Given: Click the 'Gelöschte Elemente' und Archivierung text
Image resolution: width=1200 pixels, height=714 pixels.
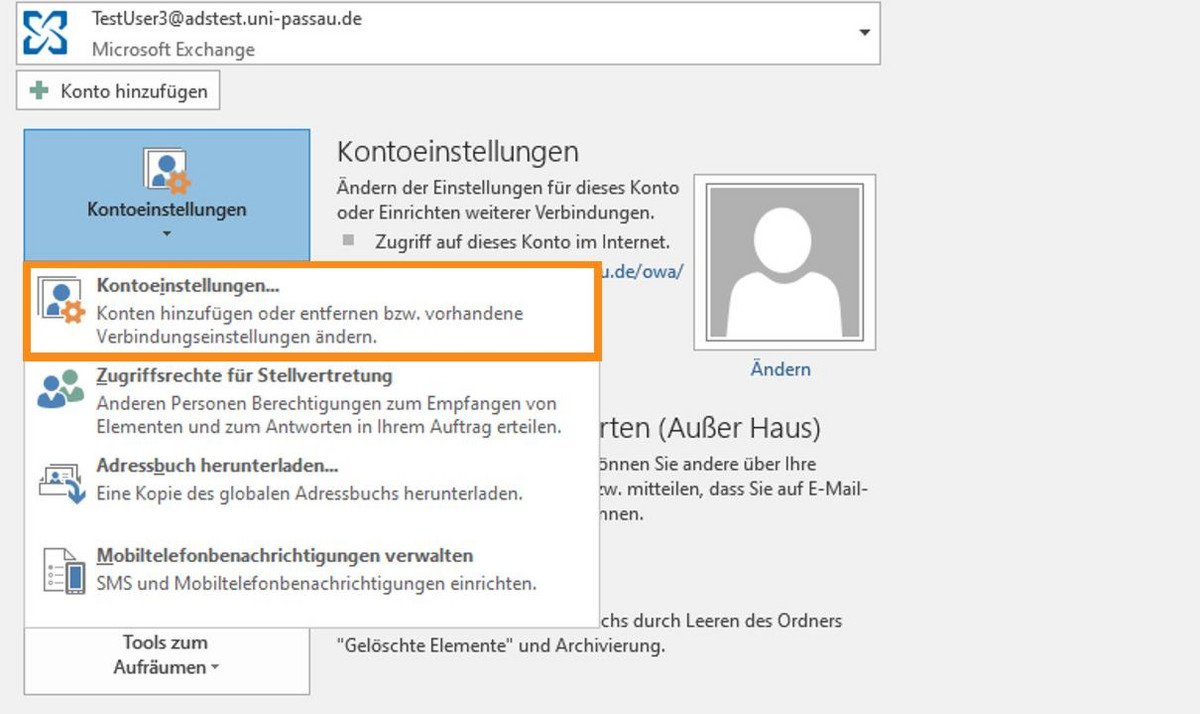Looking at the screenshot, I should (501, 645).
